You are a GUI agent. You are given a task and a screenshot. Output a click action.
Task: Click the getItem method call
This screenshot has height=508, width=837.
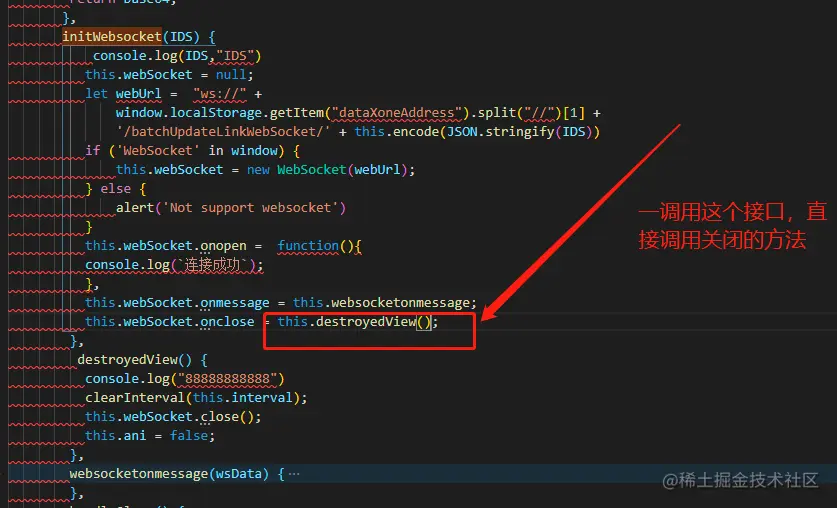point(296,113)
